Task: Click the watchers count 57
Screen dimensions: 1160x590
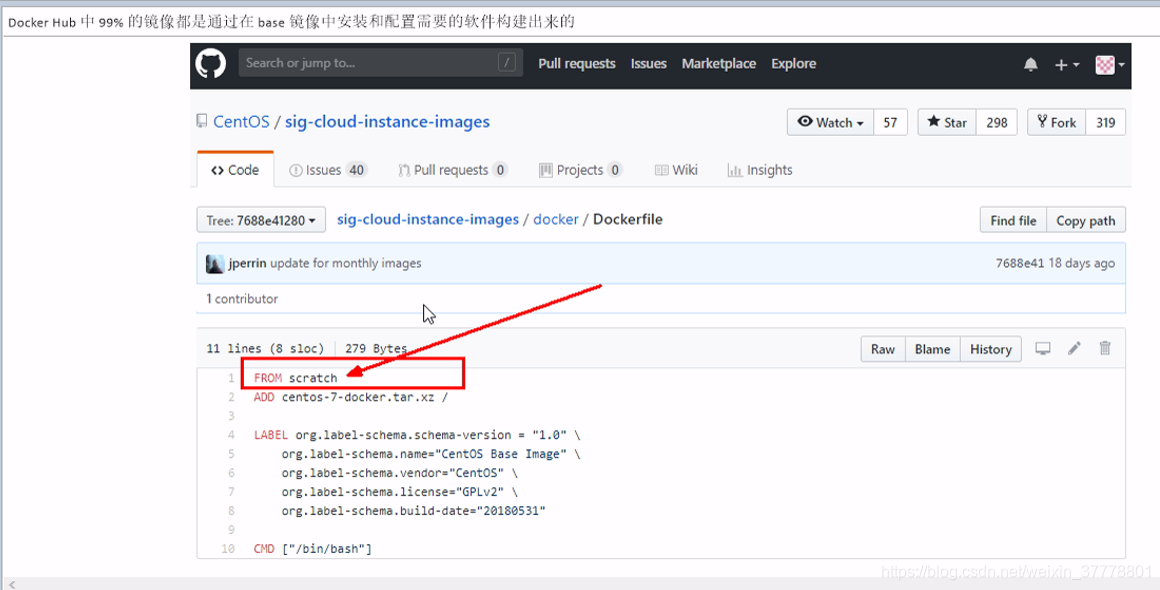Action: click(890, 123)
